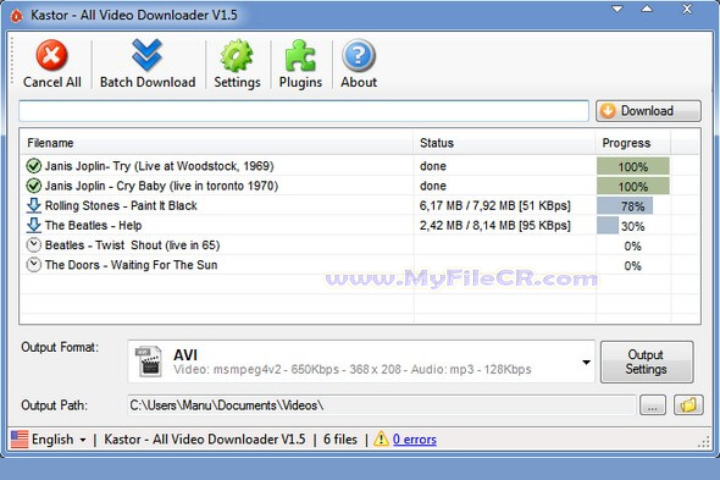The height and width of the screenshot is (480, 720).
Task: Click 'done' status of Janis Joplin- Try
Action: (433, 166)
